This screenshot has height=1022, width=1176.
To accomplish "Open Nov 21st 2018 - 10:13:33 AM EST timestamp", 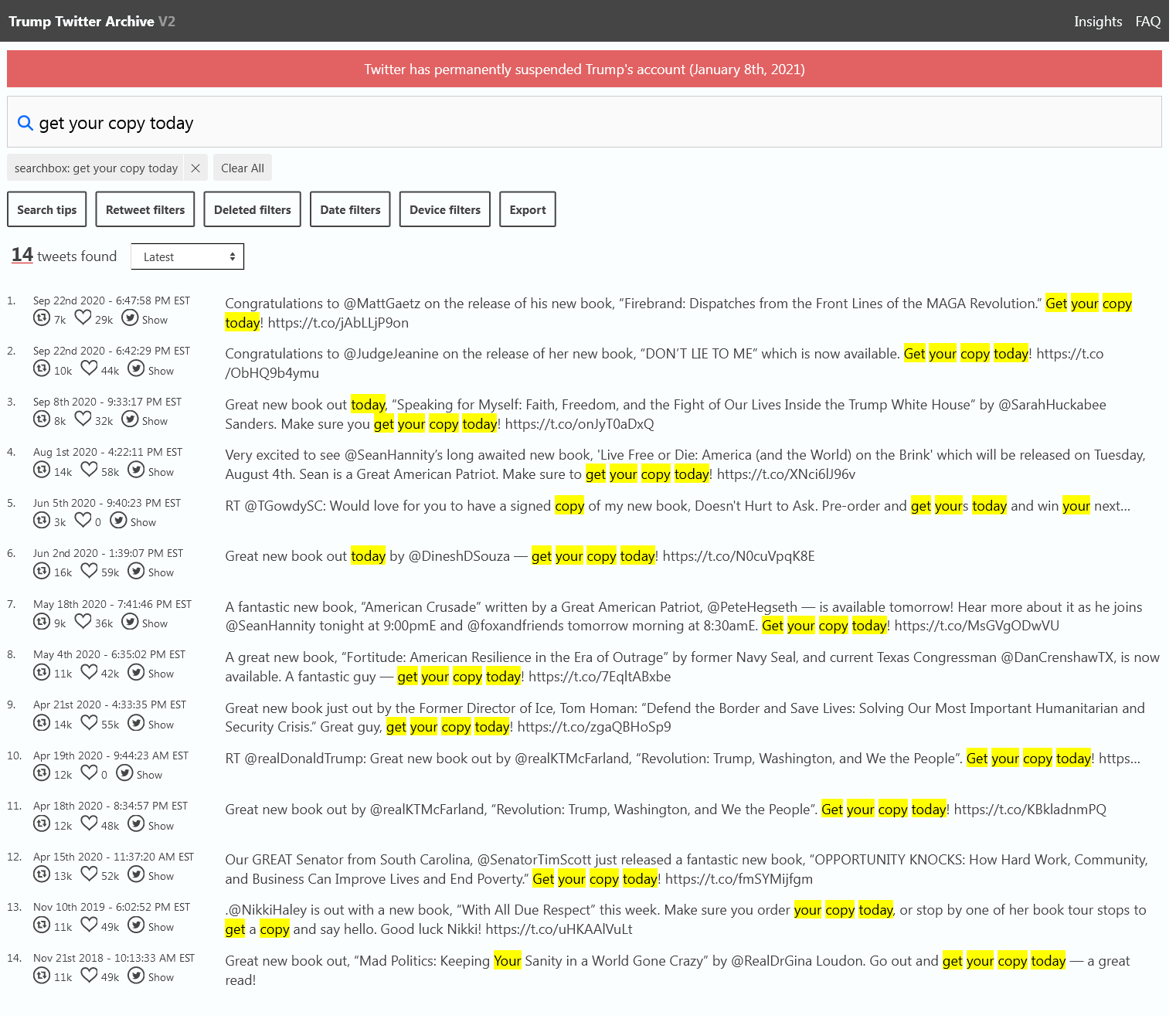I will [x=114, y=958].
